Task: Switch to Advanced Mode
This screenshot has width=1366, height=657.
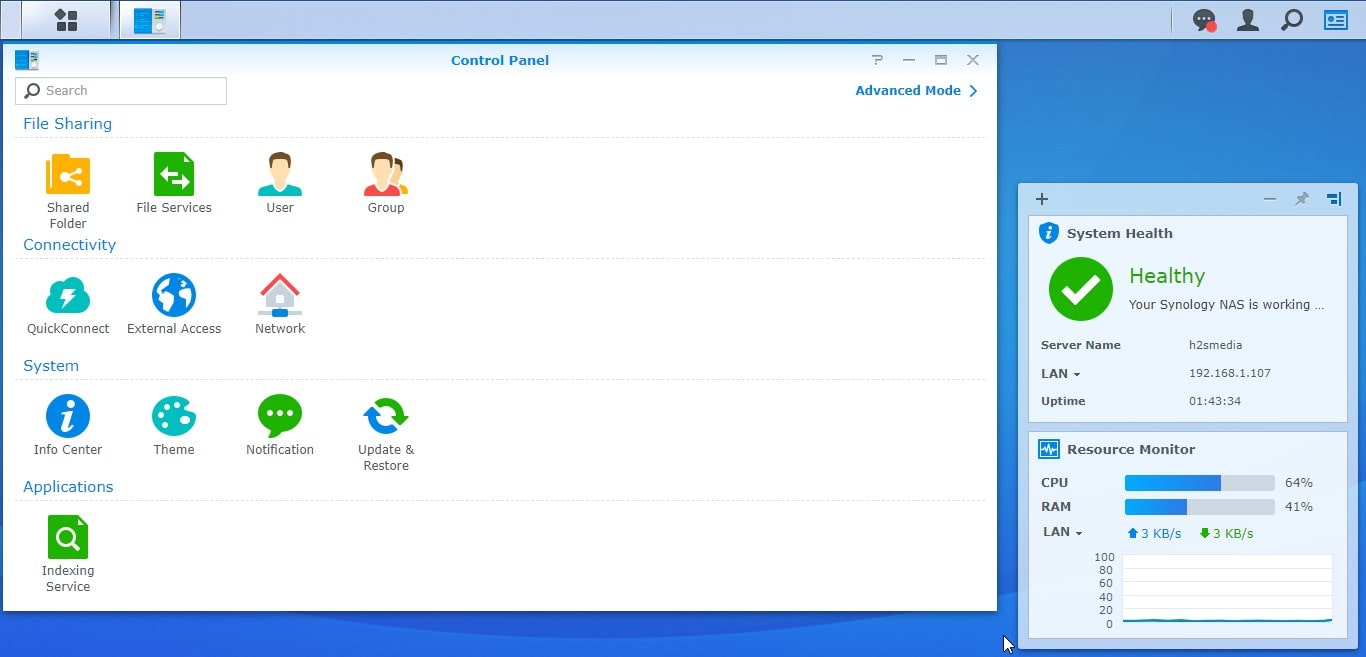Action: tap(917, 90)
